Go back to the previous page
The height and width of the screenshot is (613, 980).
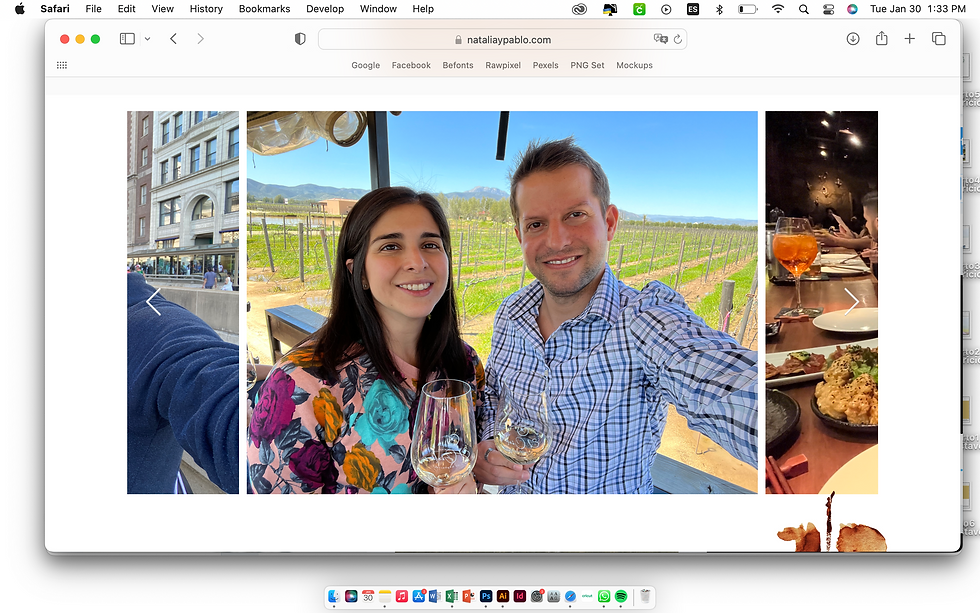click(x=174, y=39)
